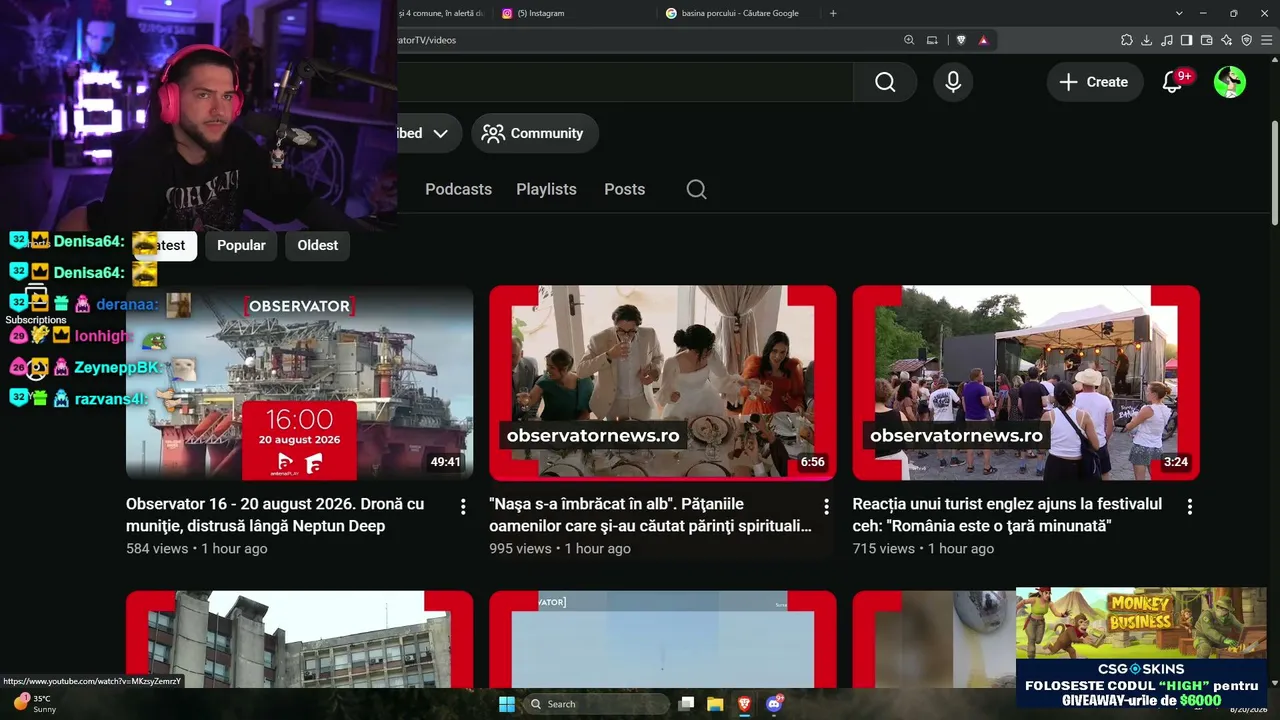Click the Windows taskbar Search box
The image size is (1280, 720).
pyautogui.click(x=597, y=704)
